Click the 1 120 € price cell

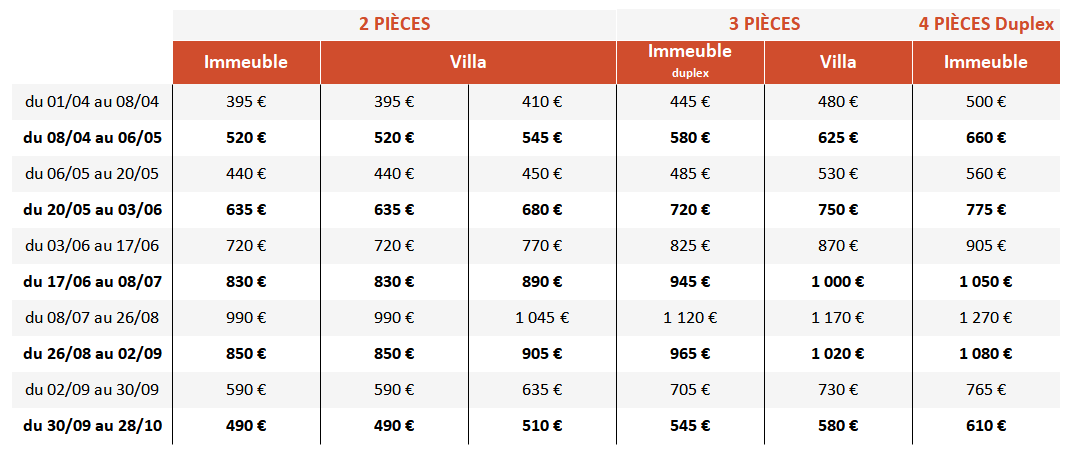[690, 318]
